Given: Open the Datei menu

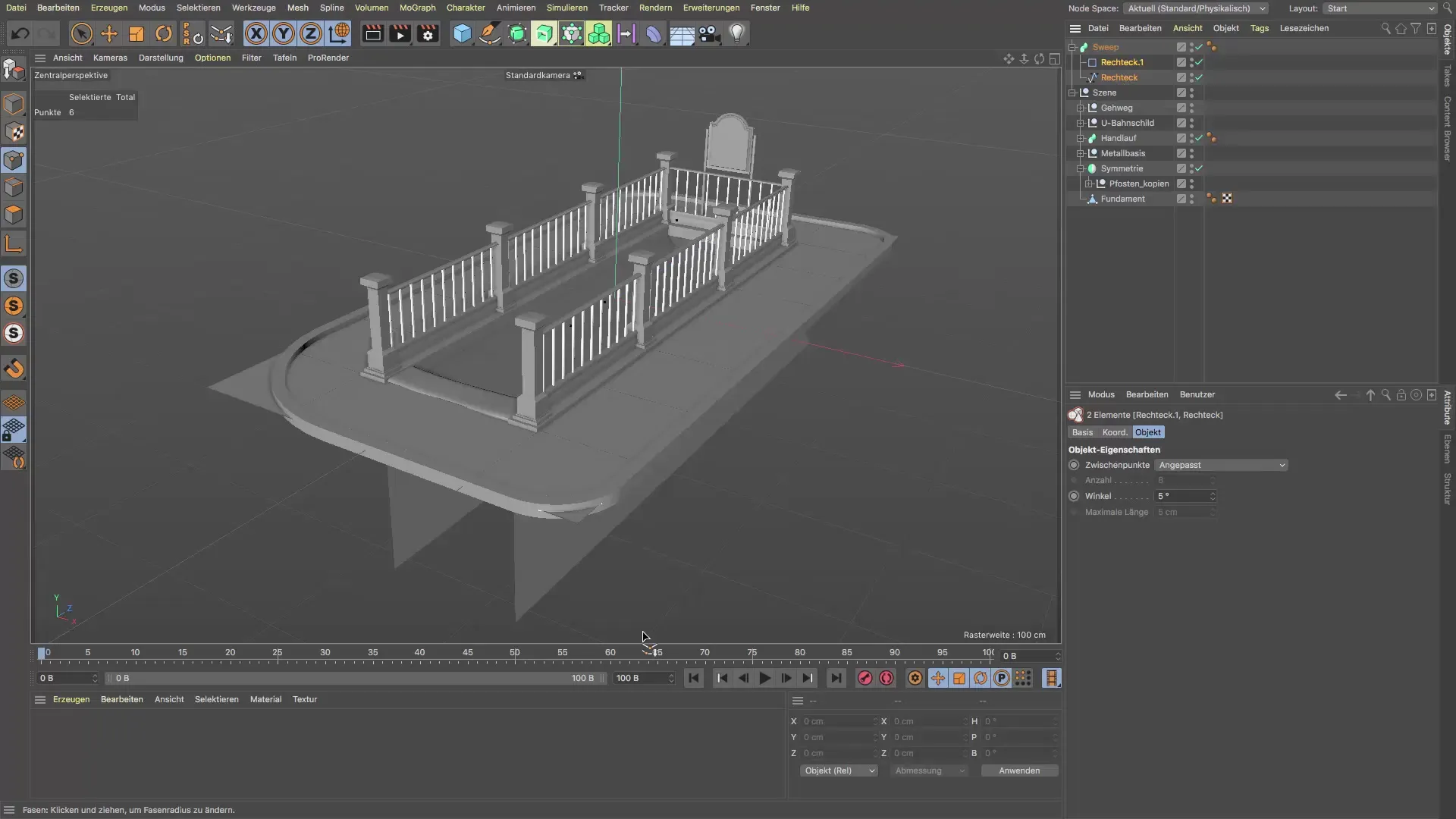Looking at the screenshot, I should (x=16, y=8).
